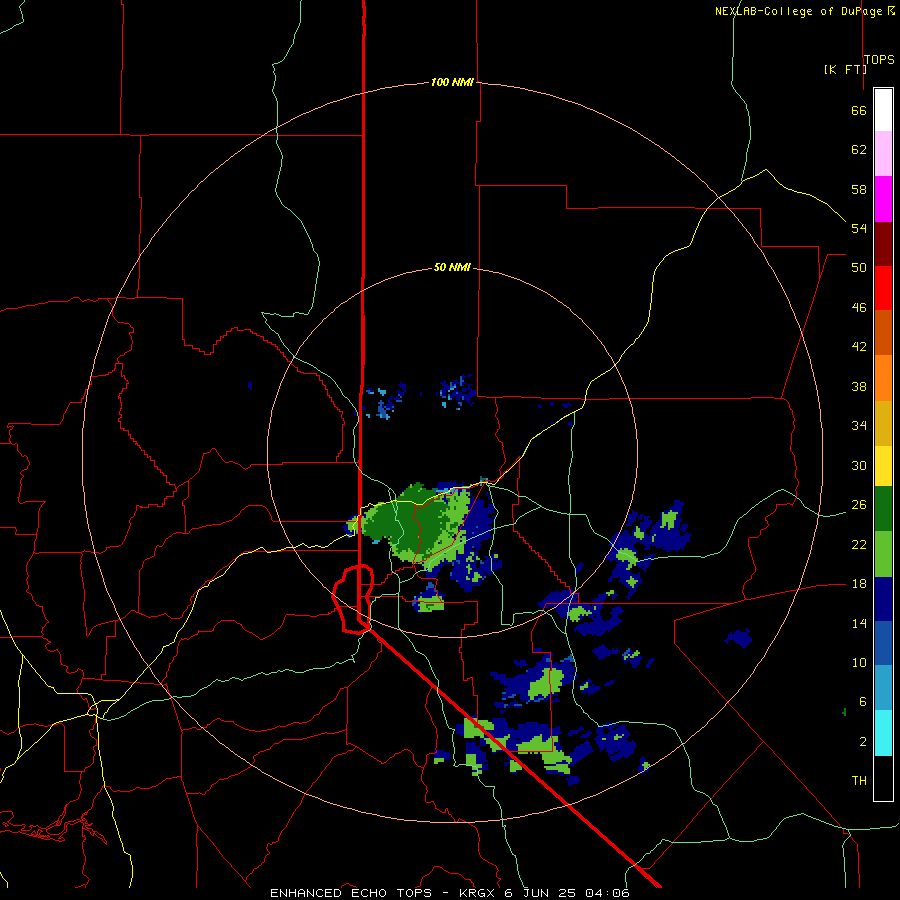900x900 pixels.
Task: Pick the light blue legend swatch
Action: (883, 688)
